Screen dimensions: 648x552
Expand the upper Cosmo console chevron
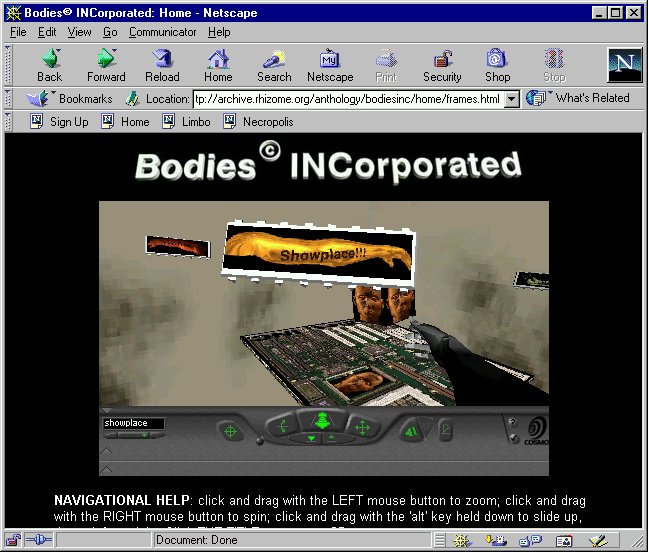click(106, 450)
